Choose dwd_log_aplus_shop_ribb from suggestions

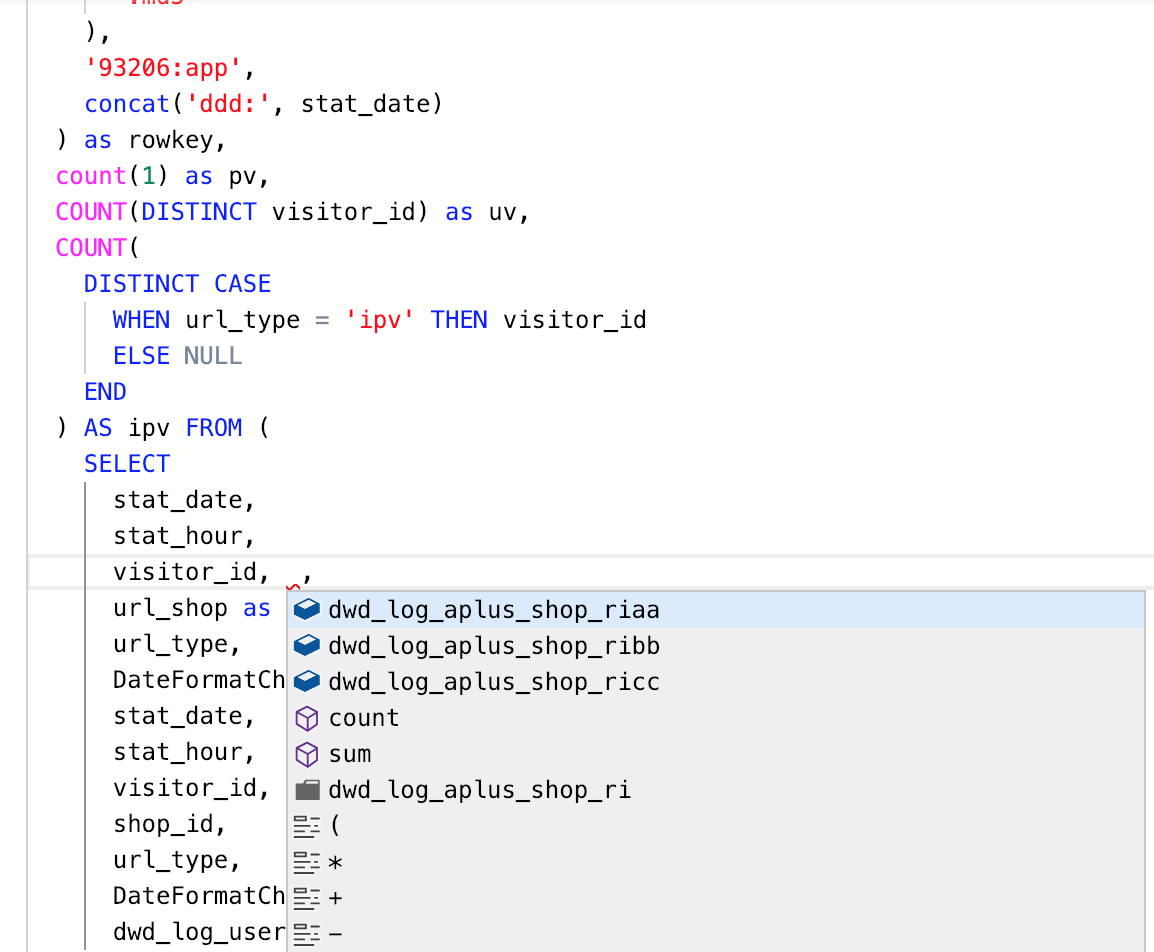[715, 646]
